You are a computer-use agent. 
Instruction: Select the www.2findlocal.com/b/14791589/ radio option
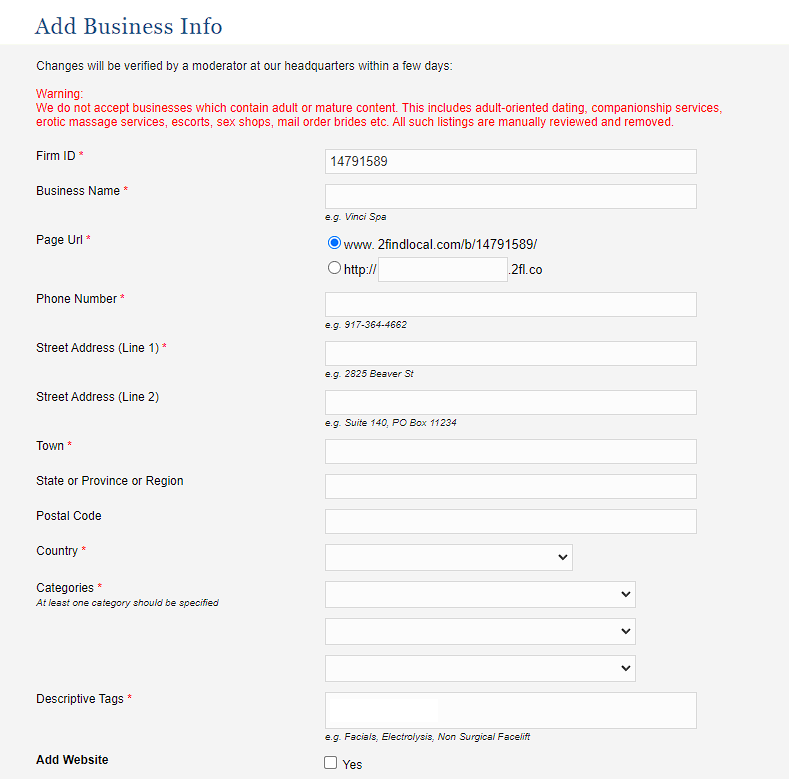[x=334, y=243]
